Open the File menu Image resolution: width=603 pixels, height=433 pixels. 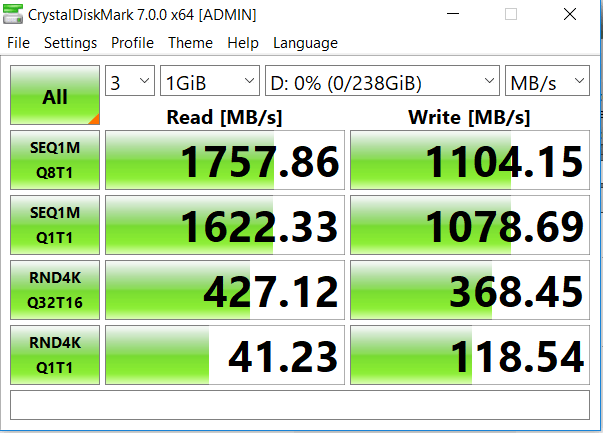click(x=18, y=43)
